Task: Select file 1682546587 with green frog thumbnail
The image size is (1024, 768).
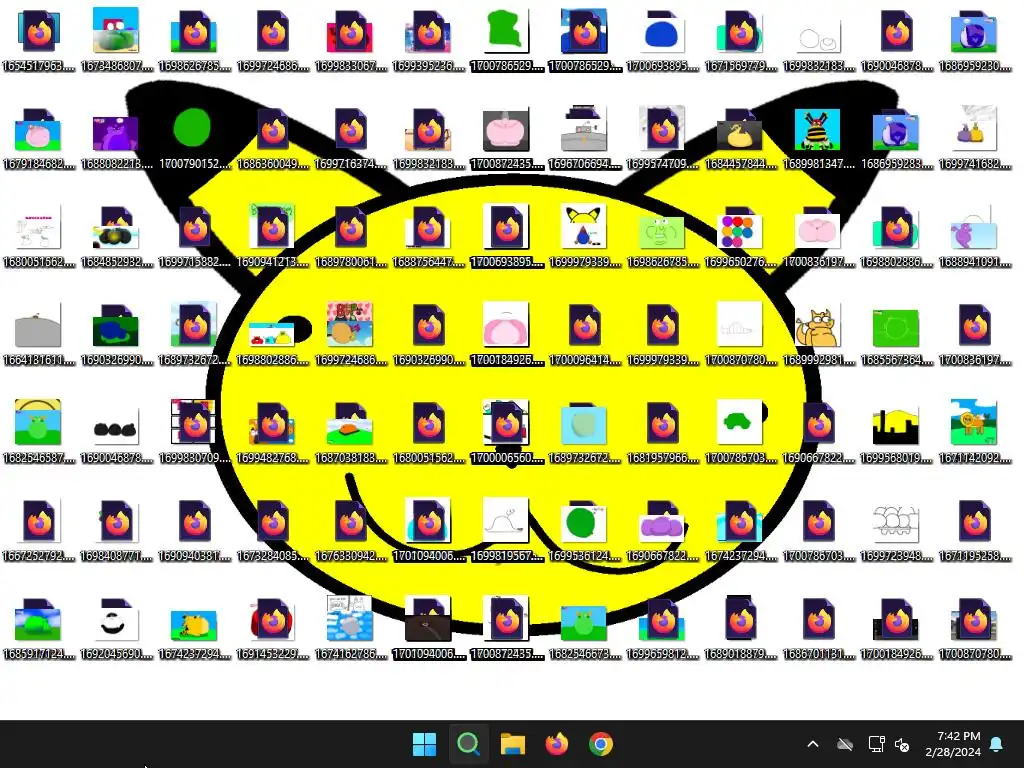Action: pos(39,431)
